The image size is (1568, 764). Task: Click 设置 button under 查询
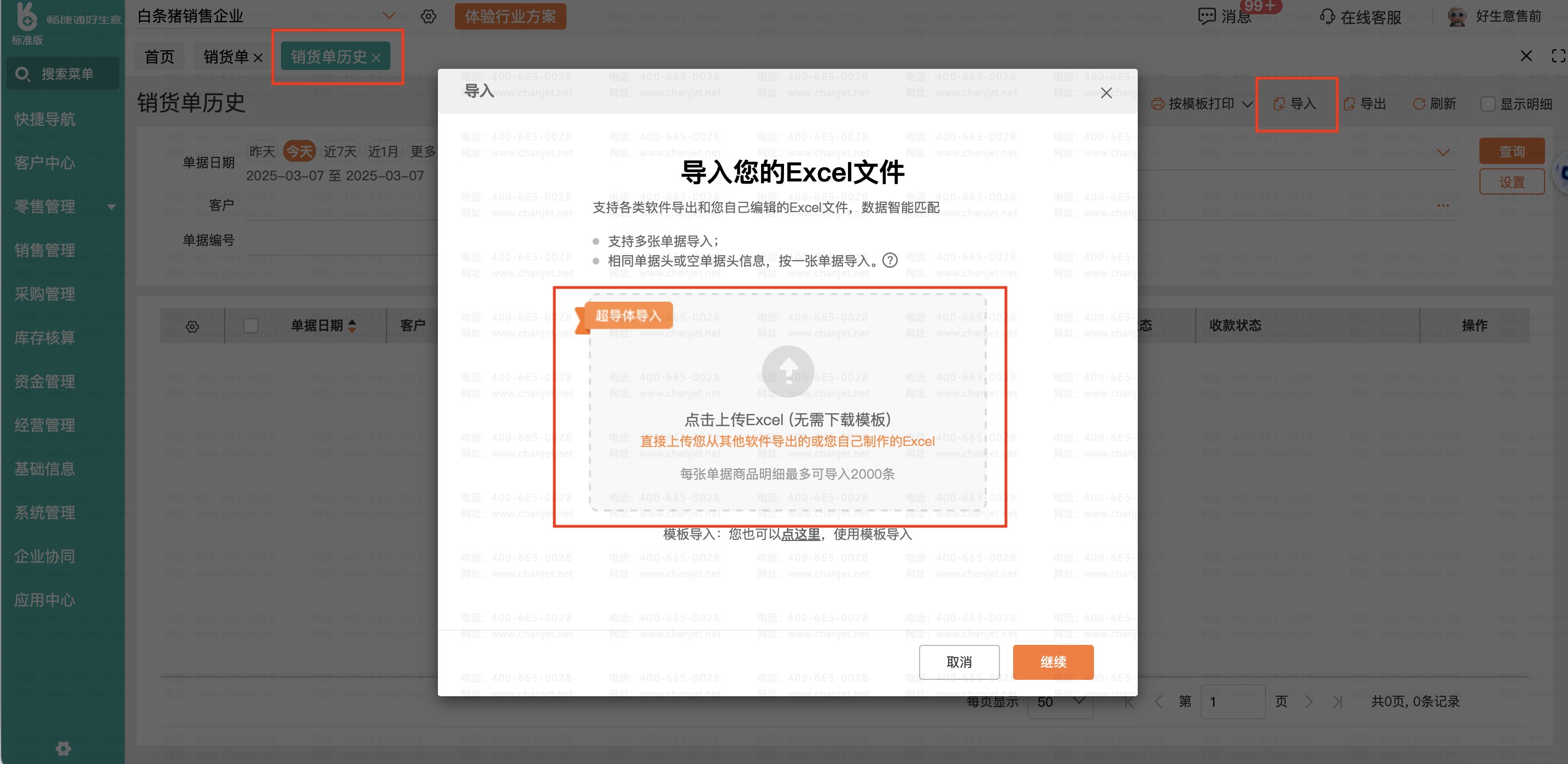(x=1512, y=182)
